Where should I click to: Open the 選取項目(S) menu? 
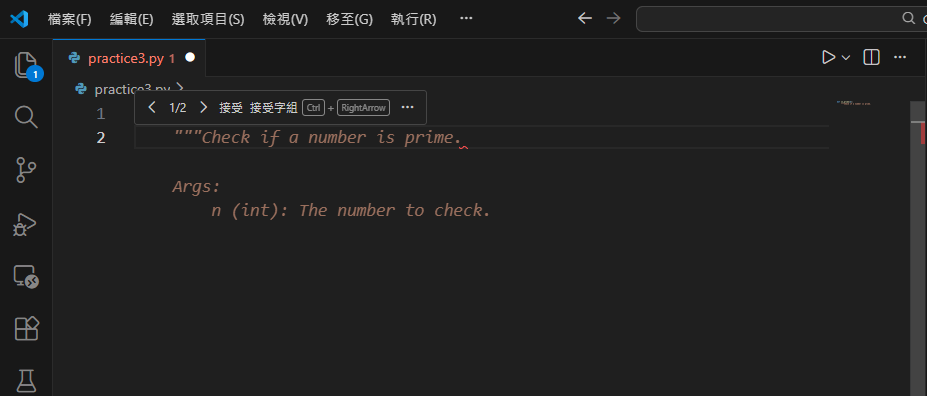[208, 20]
